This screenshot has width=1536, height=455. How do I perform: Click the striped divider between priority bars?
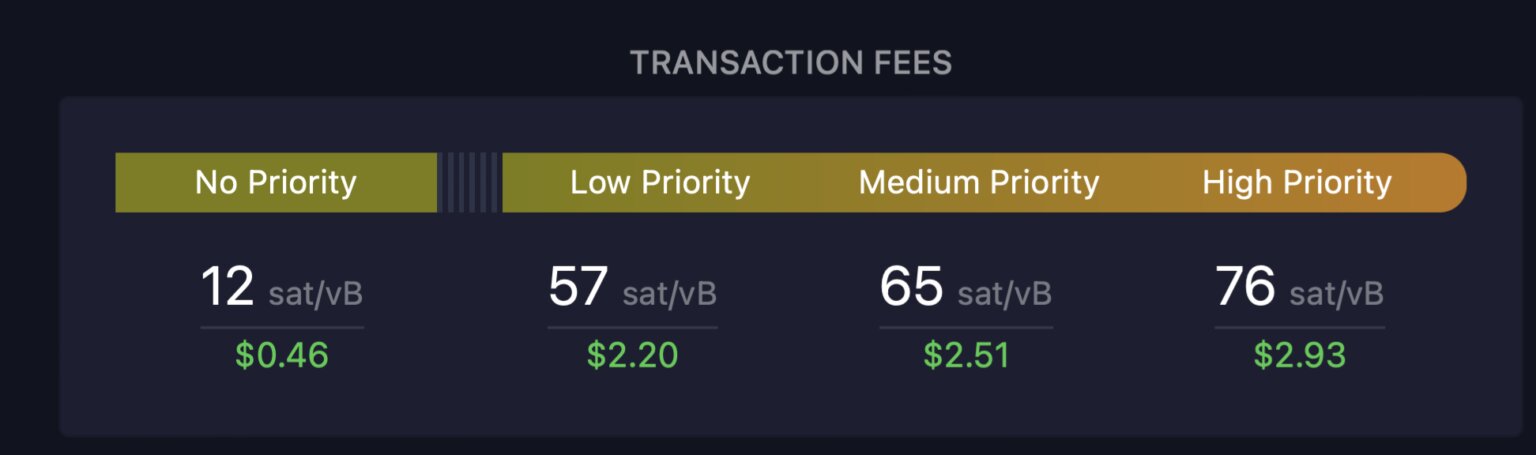coord(470,182)
